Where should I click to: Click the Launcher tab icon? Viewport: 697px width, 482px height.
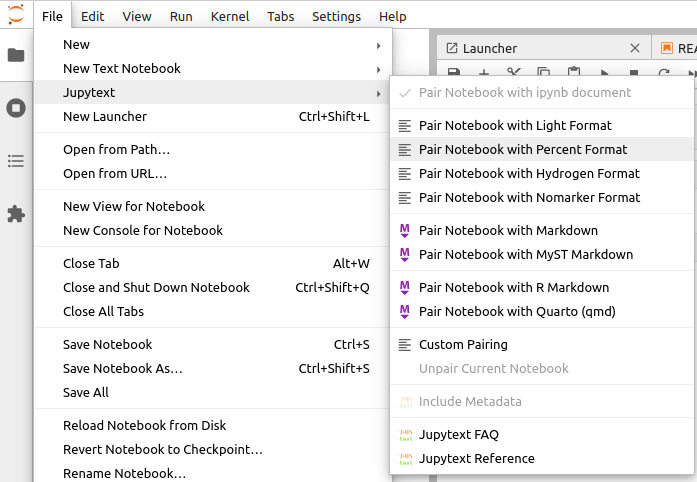452,48
